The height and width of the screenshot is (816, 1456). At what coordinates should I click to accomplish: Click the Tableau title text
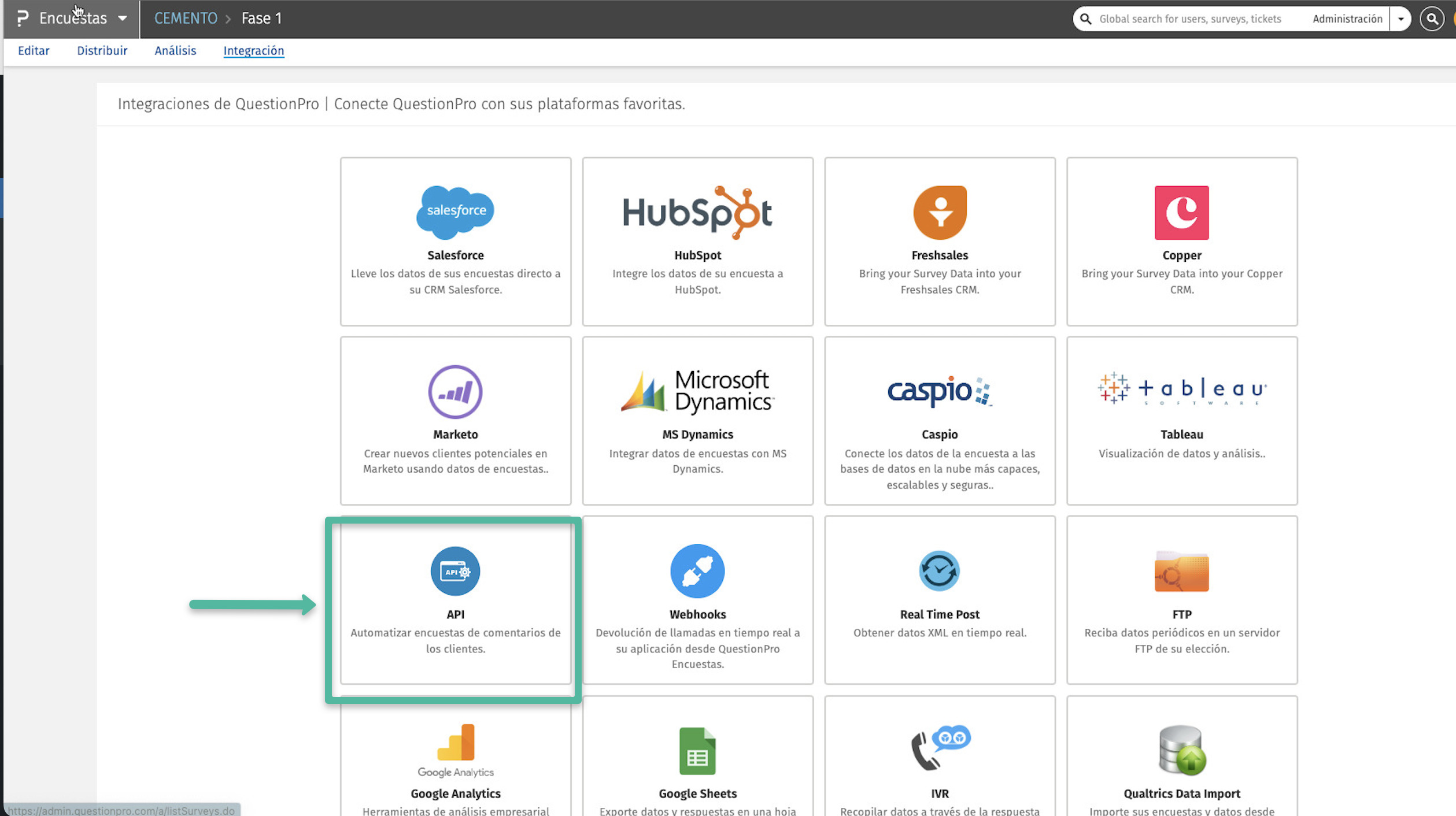pos(1182,435)
